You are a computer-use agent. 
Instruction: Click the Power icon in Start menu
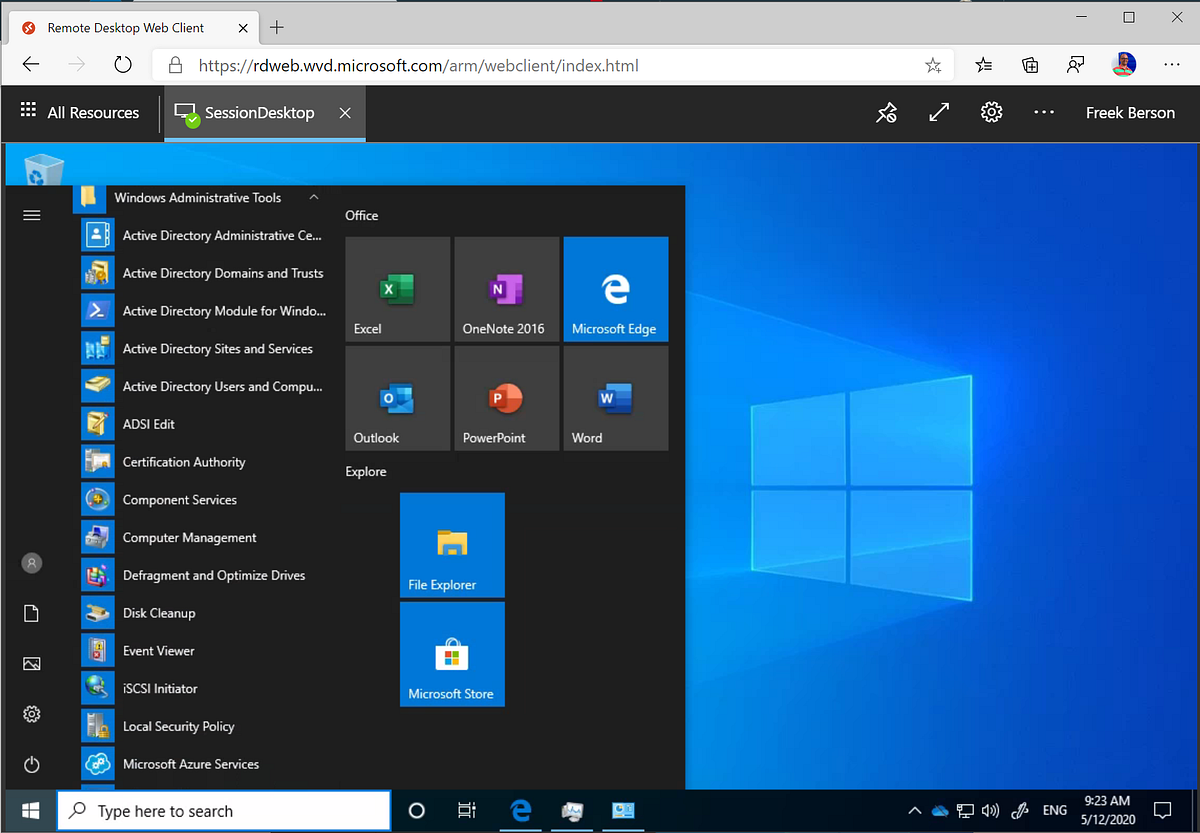pos(32,765)
